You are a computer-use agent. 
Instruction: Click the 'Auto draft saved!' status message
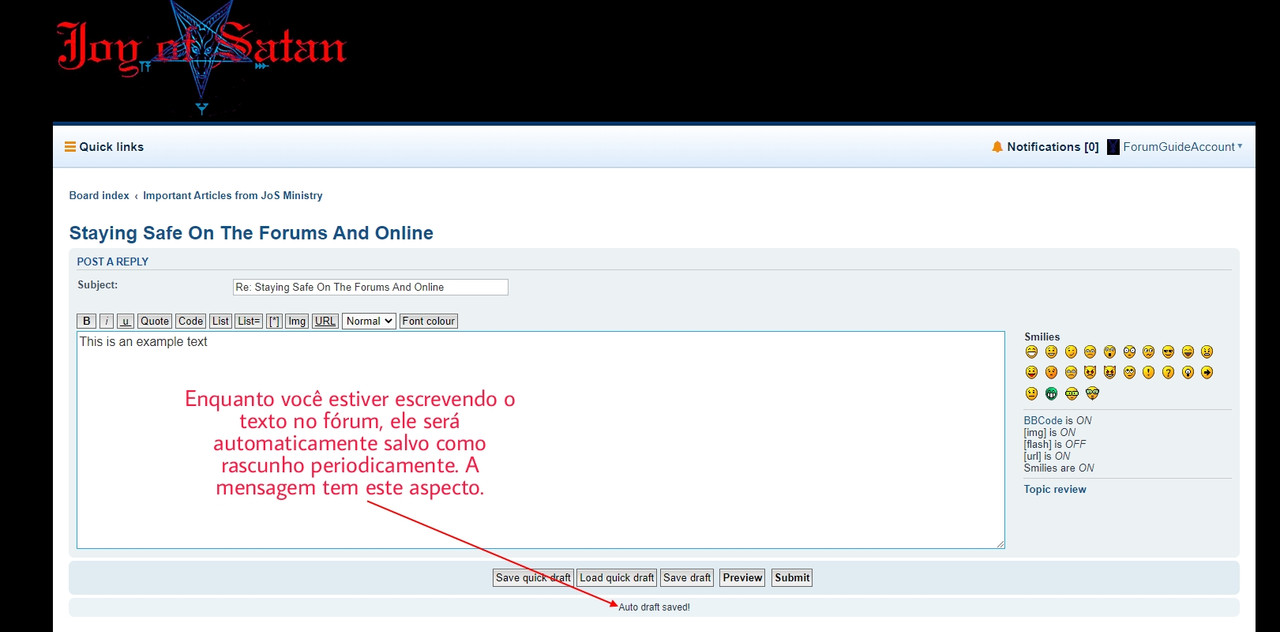654,608
